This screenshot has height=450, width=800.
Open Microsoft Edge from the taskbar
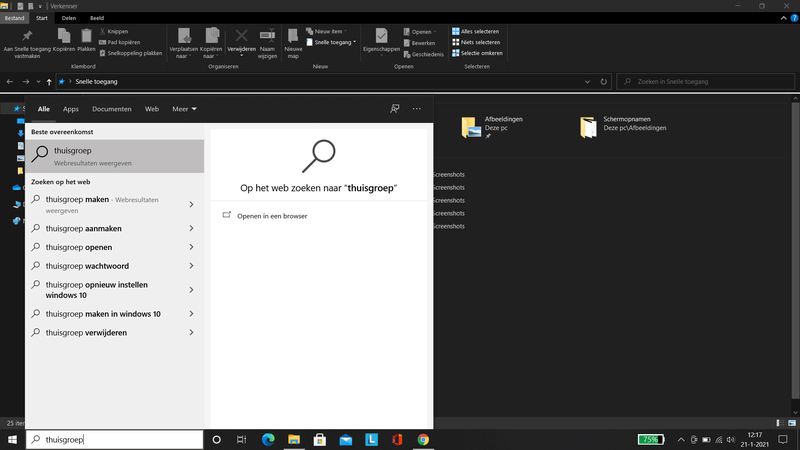[268, 440]
